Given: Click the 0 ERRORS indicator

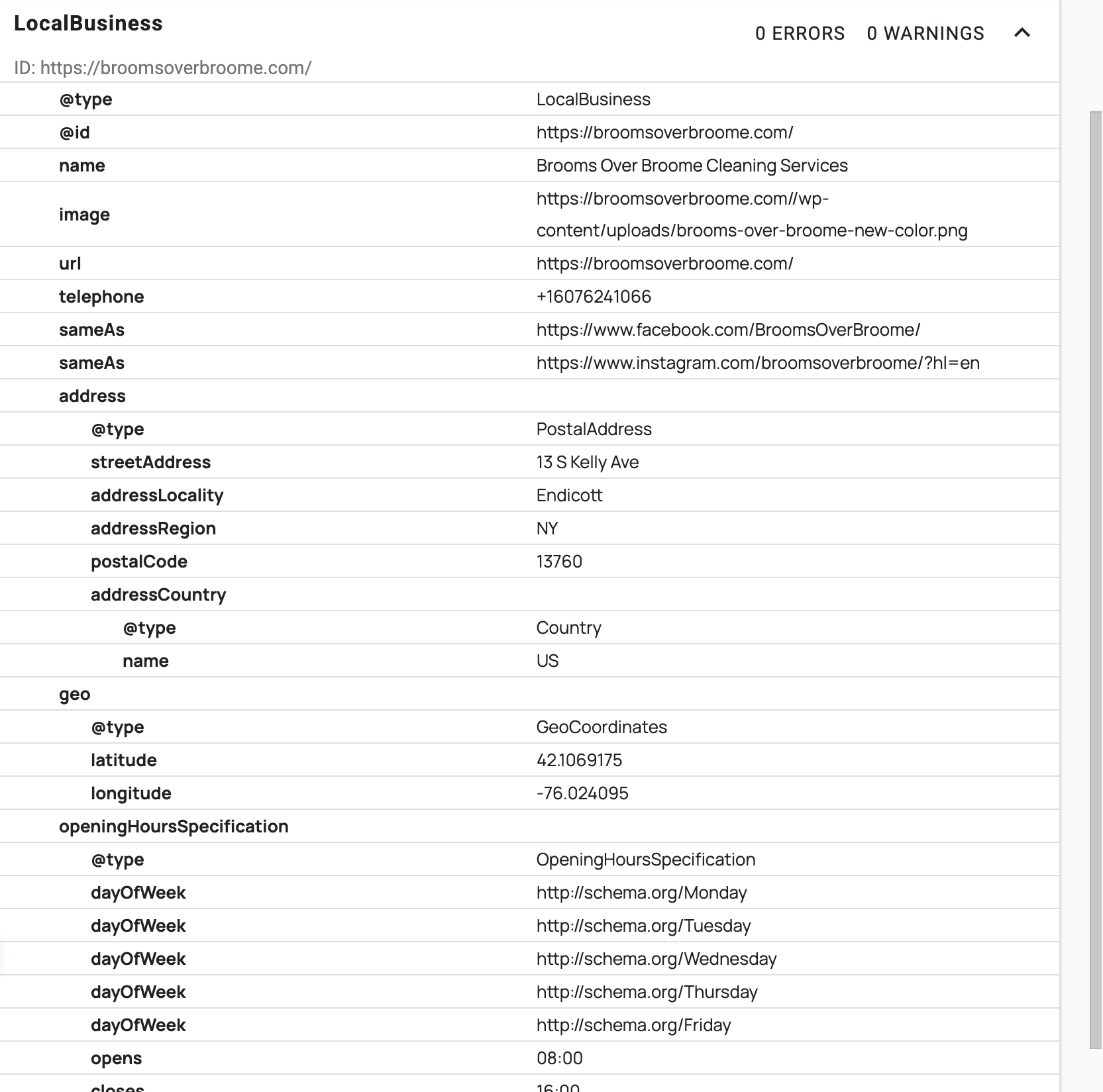Looking at the screenshot, I should (800, 33).
